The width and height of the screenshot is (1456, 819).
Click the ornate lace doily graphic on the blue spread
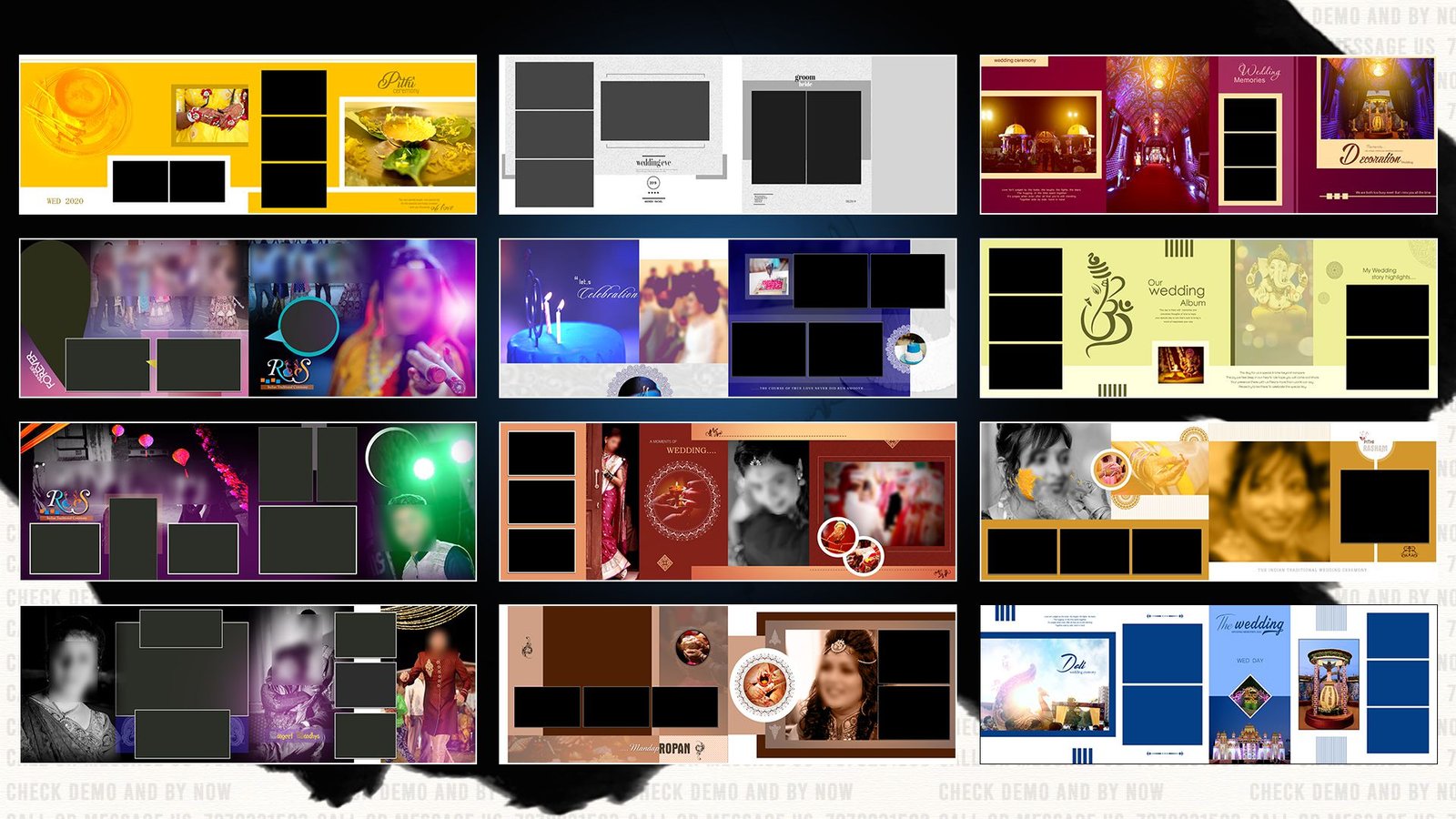tap(637, 382)
